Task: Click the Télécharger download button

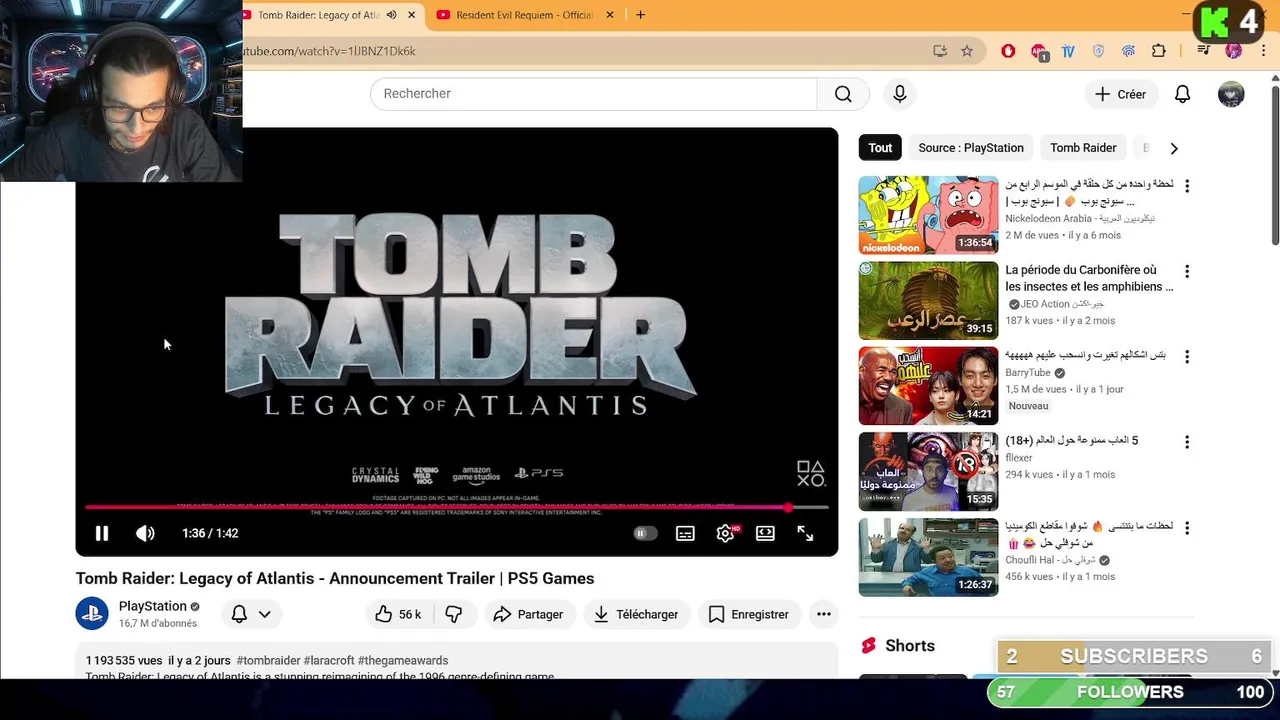Action: (635, 615)
